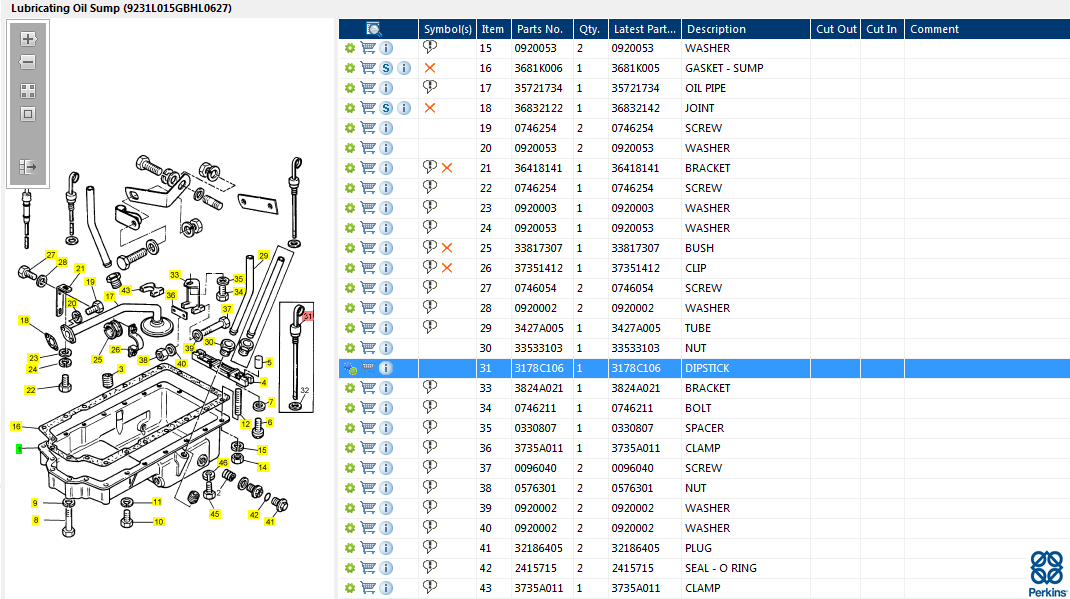The height and width of the screenshot is (599, 1070).
Task: Sort by the Qty. column header
Action: click(x=590, y=29)
